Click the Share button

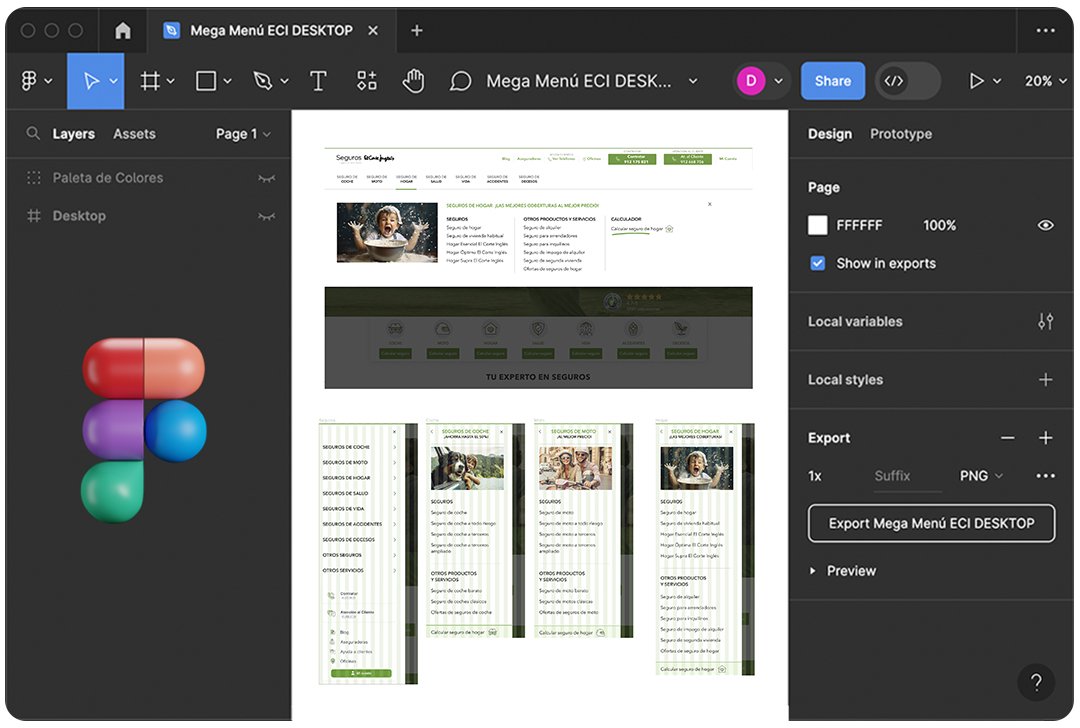(833, 80)
